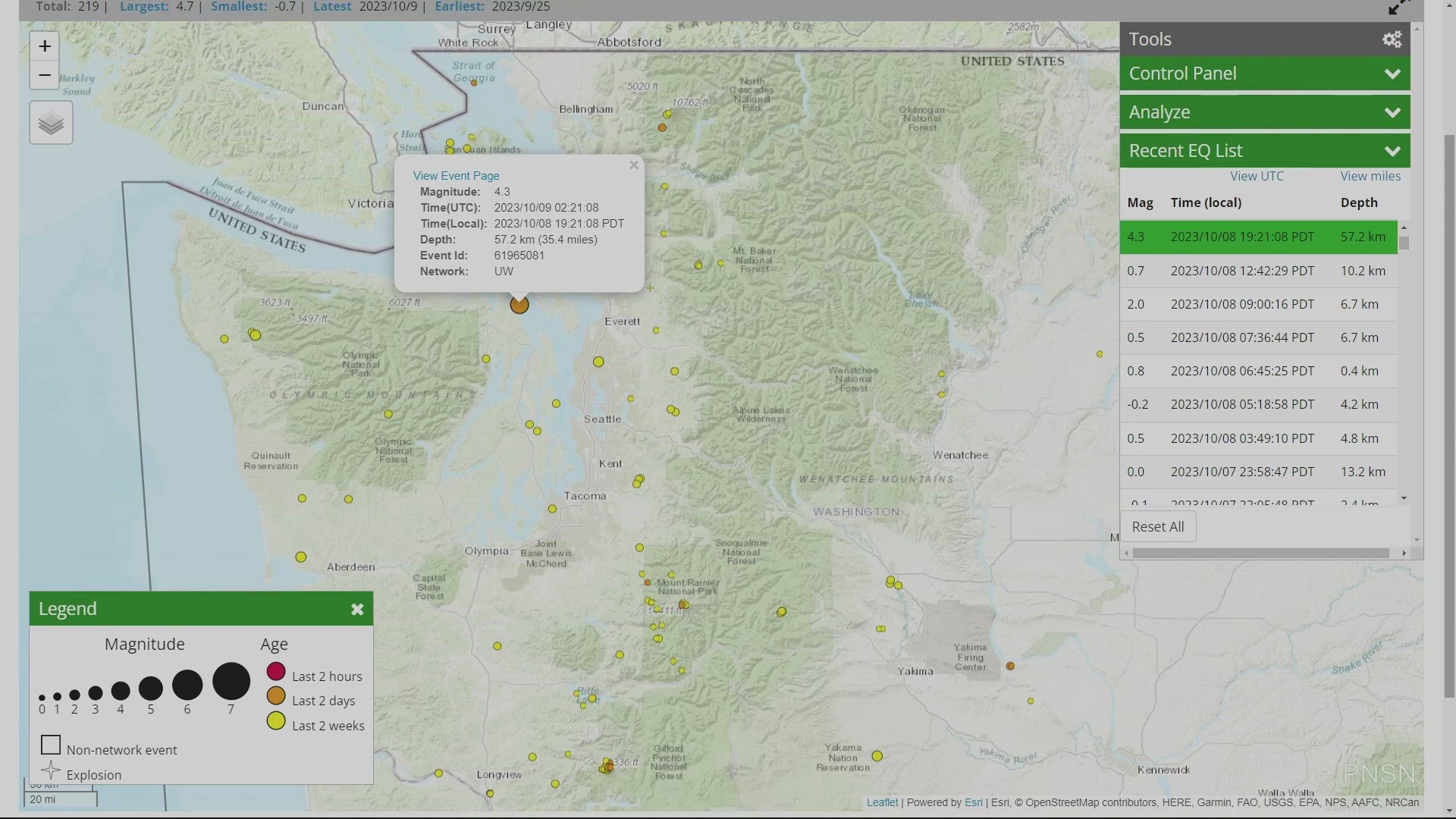Click the Mag column header
This screenshot has height=819, width=1456.
[1140, 202]
